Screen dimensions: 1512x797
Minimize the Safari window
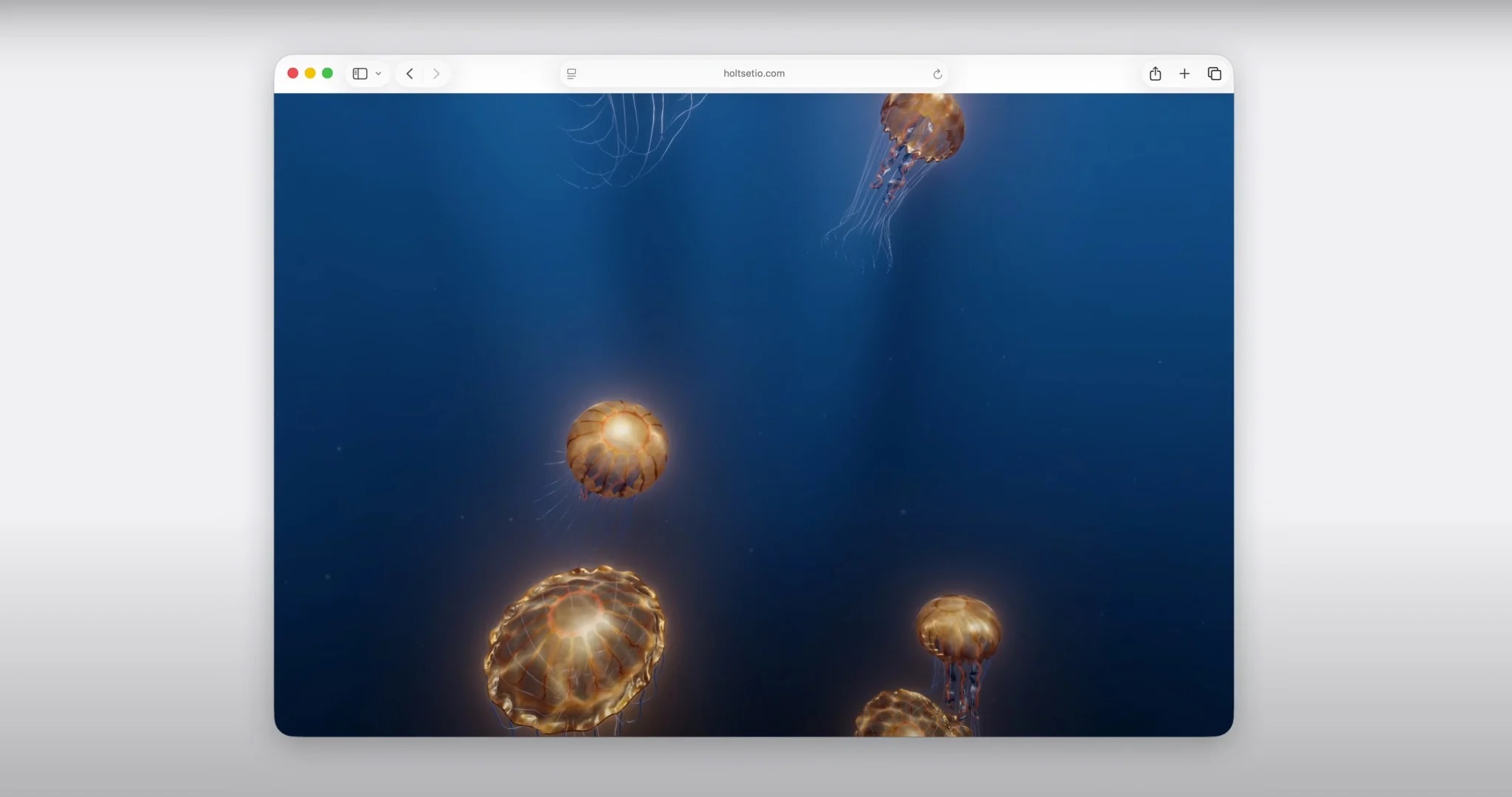click(310, 73)
